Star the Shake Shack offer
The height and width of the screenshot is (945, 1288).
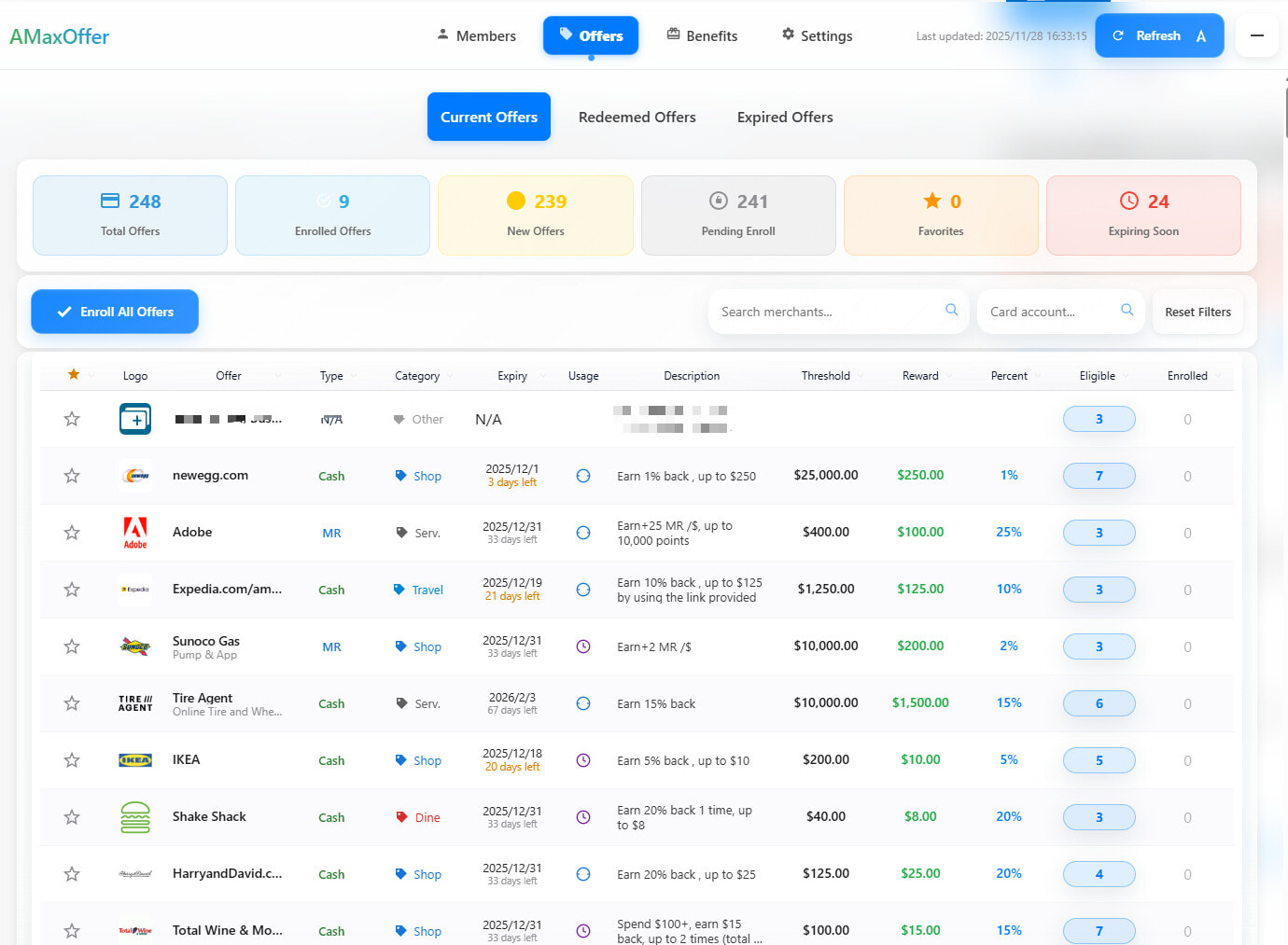(72, 817)
